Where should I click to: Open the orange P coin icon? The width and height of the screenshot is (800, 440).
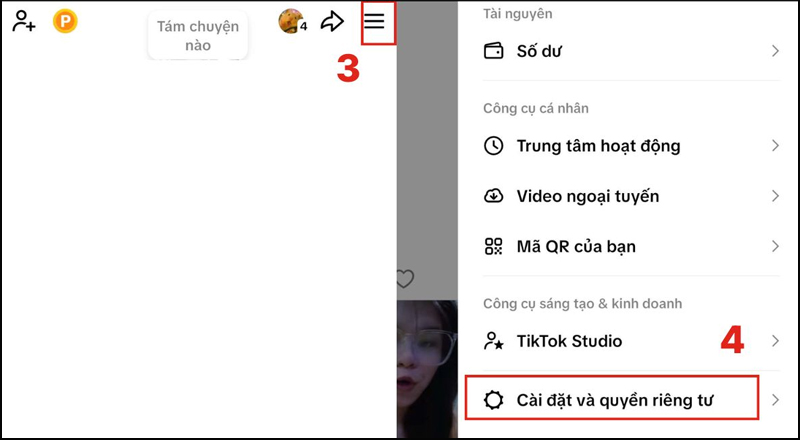pos(65,21)
